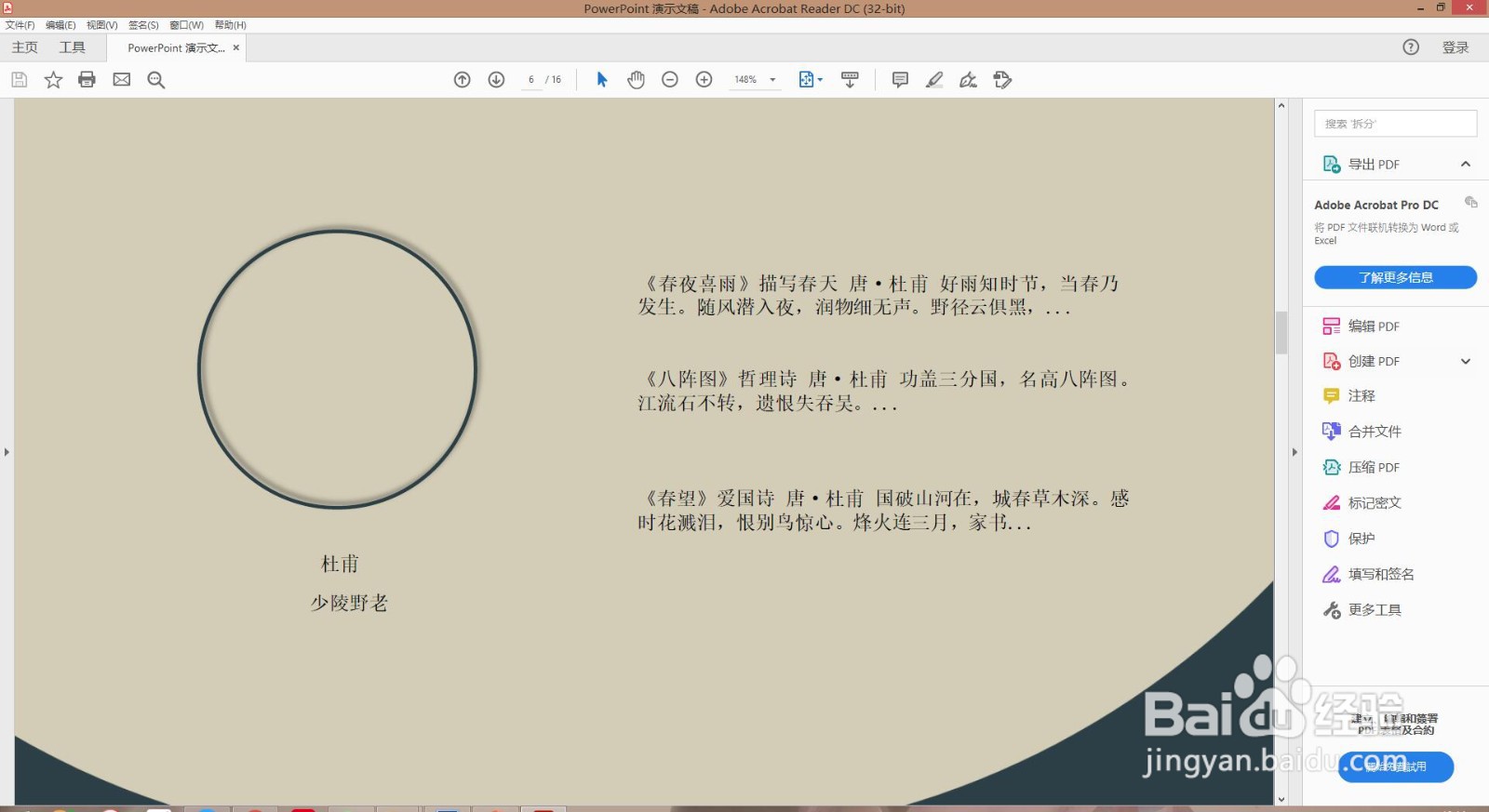
Task: Add a comment note icon
Action: click(900, 80)
